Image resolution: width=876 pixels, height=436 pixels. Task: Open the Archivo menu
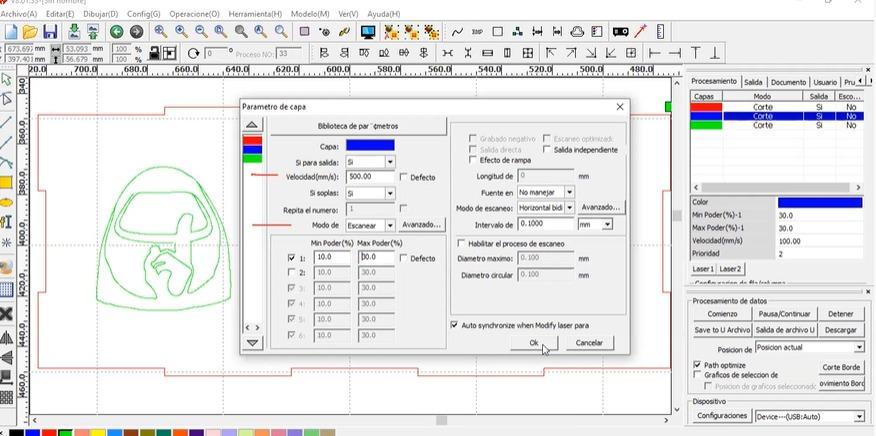click(x=18, y=13)
